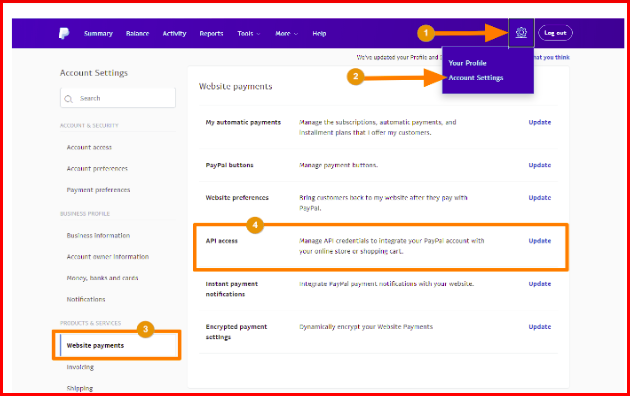Open Business information
Screen dimensions: 630x397
tap(98, 235)
